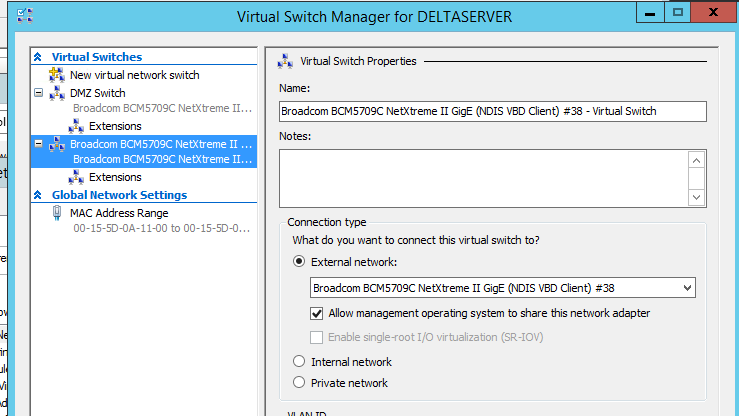Minimize the Virtual Switch Manager window
The width and height of the screenshot is (739, 416).
pyautogui.click(x=650, y=13)
